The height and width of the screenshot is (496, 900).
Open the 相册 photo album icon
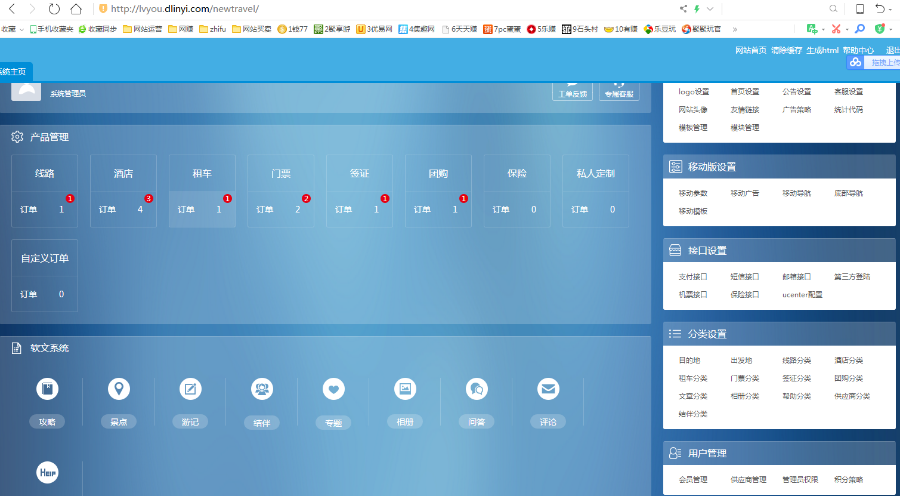click(x=405, y=389)
